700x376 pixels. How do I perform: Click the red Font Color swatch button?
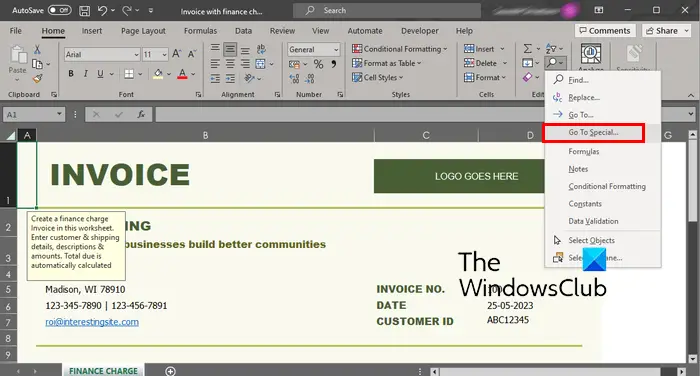click(182, 74)
